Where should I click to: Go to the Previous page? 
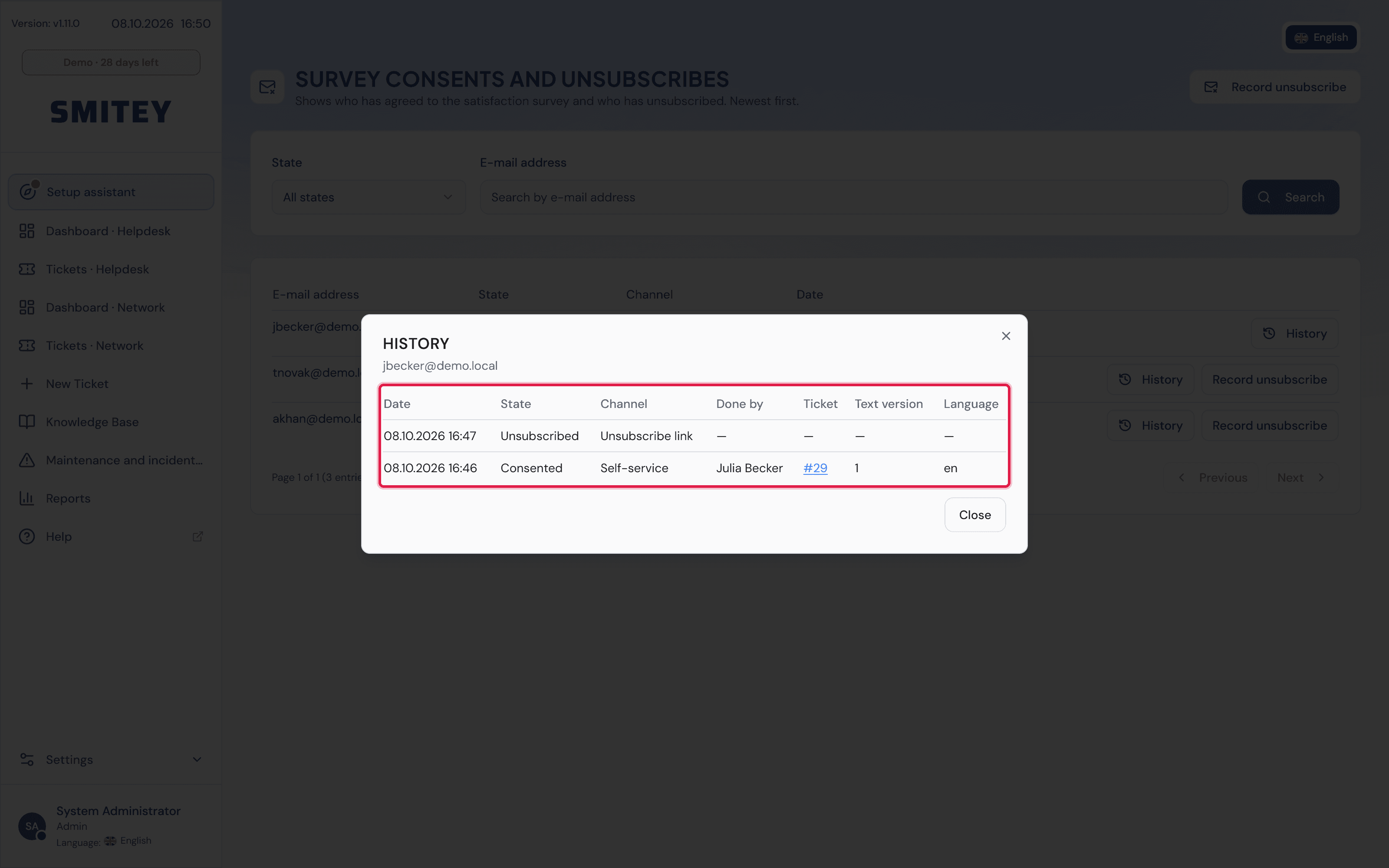pos(1212,478)
